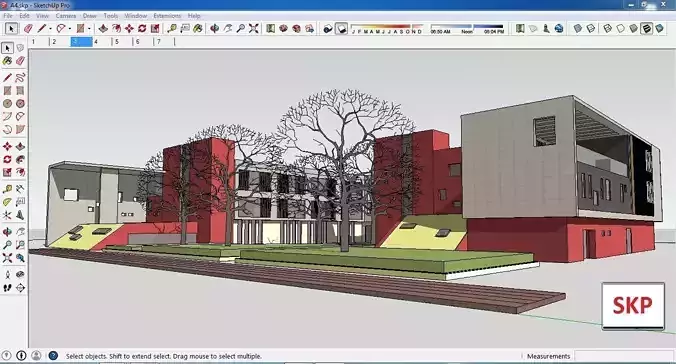Switch to scene tab 7
The image size is (676, 364).
(x=164, y=42)
